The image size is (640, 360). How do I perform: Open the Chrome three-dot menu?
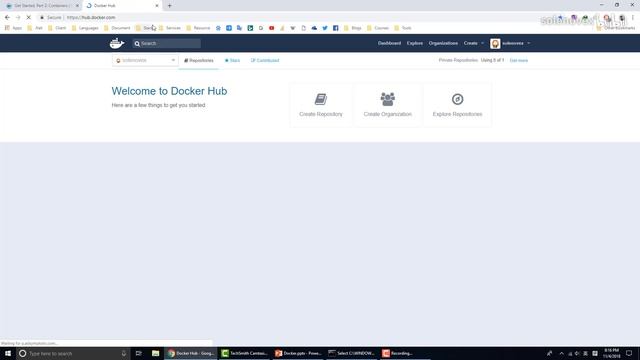pos(633,18)
